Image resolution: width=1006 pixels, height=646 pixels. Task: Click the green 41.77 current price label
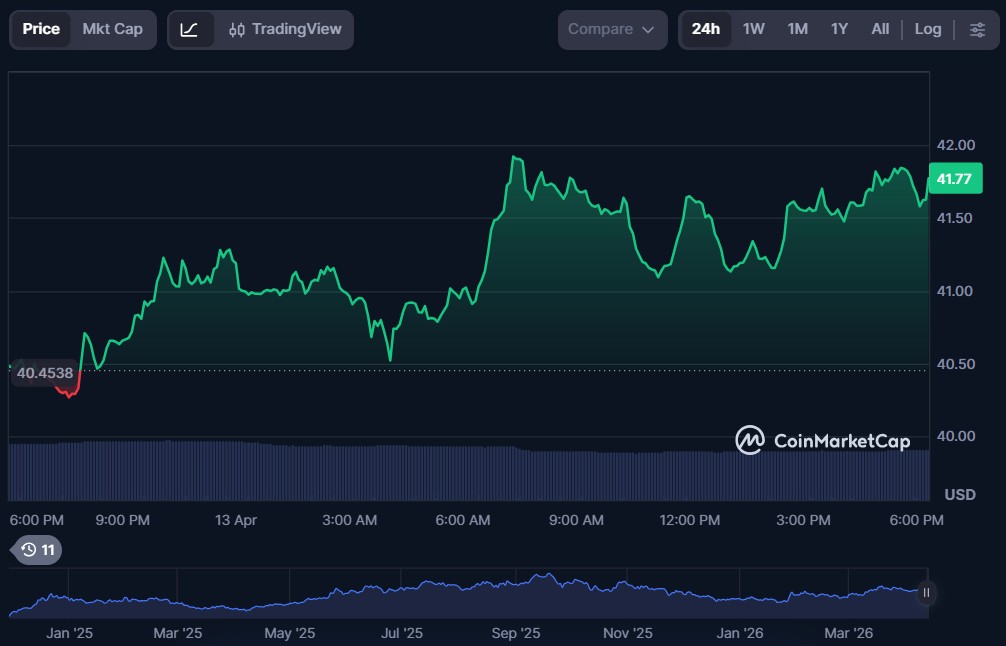pos(955,180)
